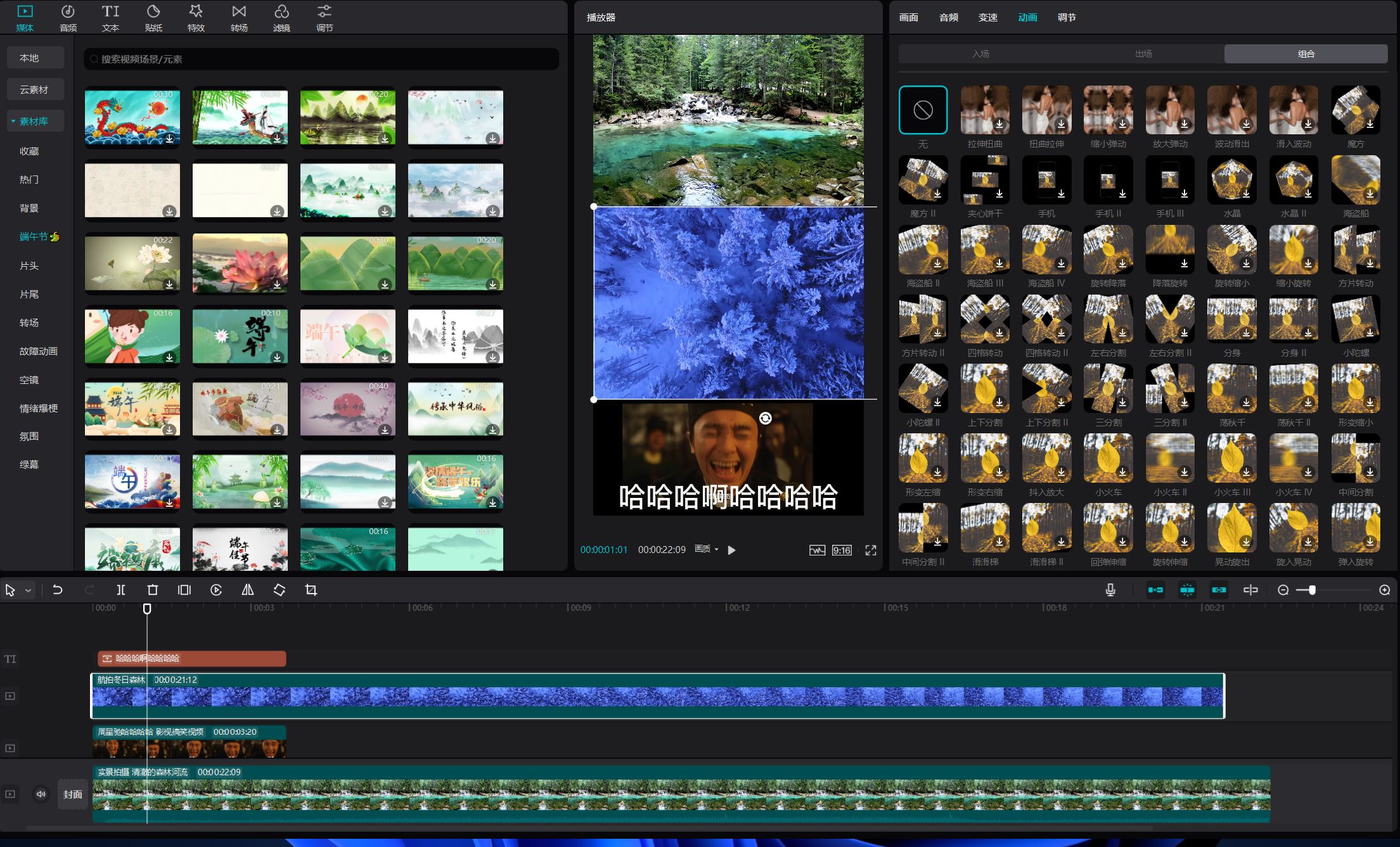Screen dimensions: 1400x847
Task: Click the split clip icon
Action: [120, 590]
